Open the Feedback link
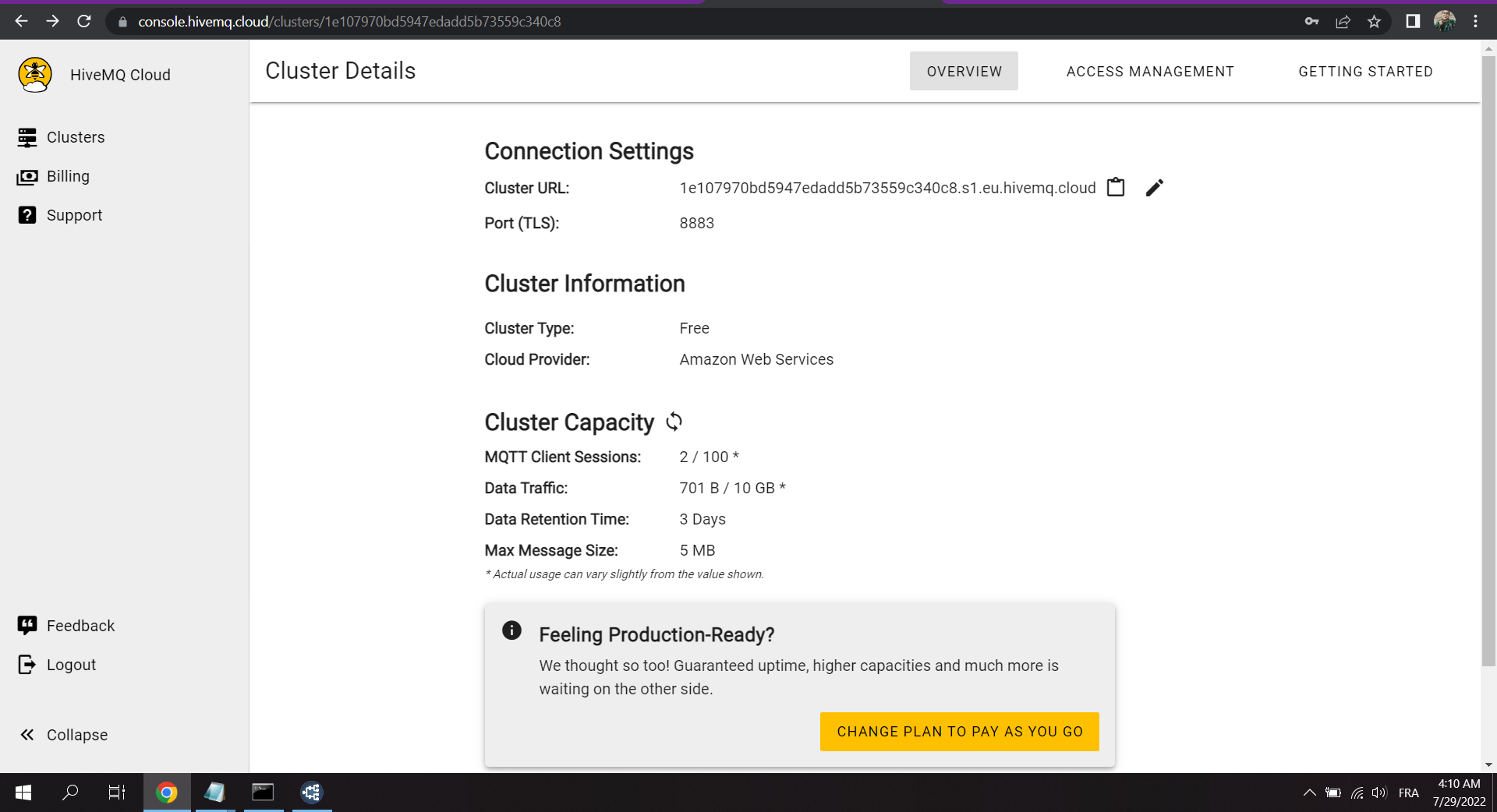The image size is (1497, 812). (80, 626)
